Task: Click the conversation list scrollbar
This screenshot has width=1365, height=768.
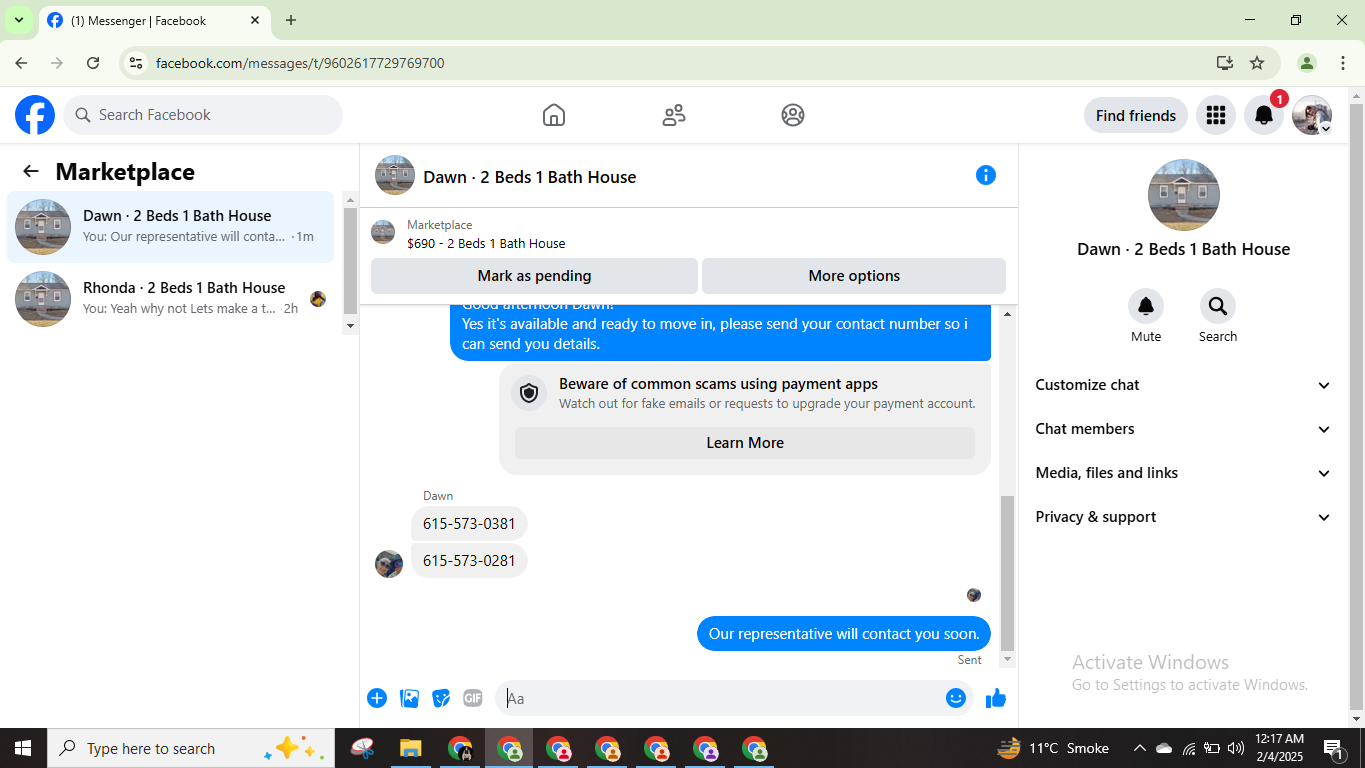Action: (350, 262)
